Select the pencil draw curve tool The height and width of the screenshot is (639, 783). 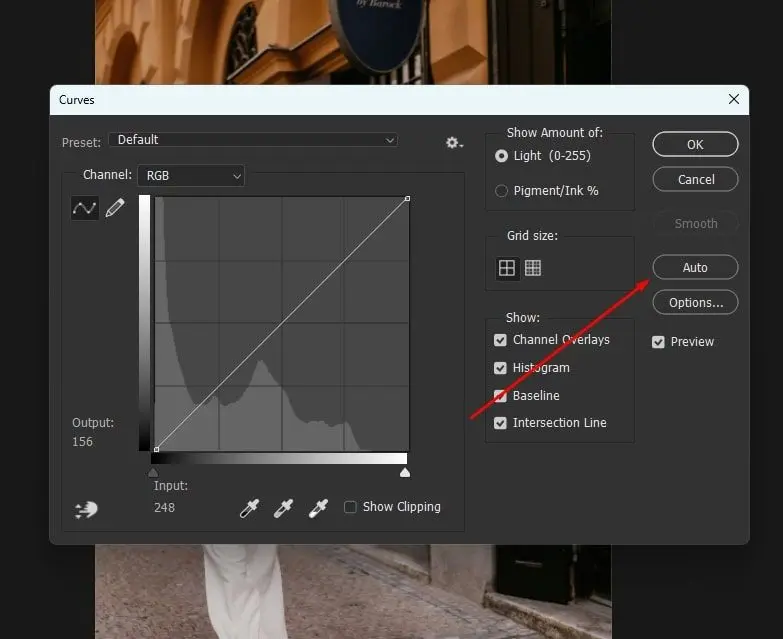(115, 208)
